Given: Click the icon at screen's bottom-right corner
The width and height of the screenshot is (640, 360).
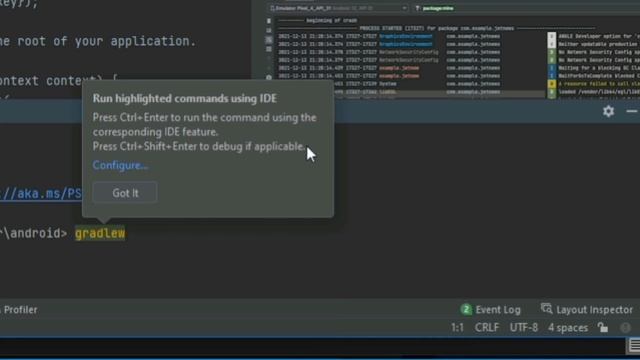Looking at the screenshot, I should (633, 346).
